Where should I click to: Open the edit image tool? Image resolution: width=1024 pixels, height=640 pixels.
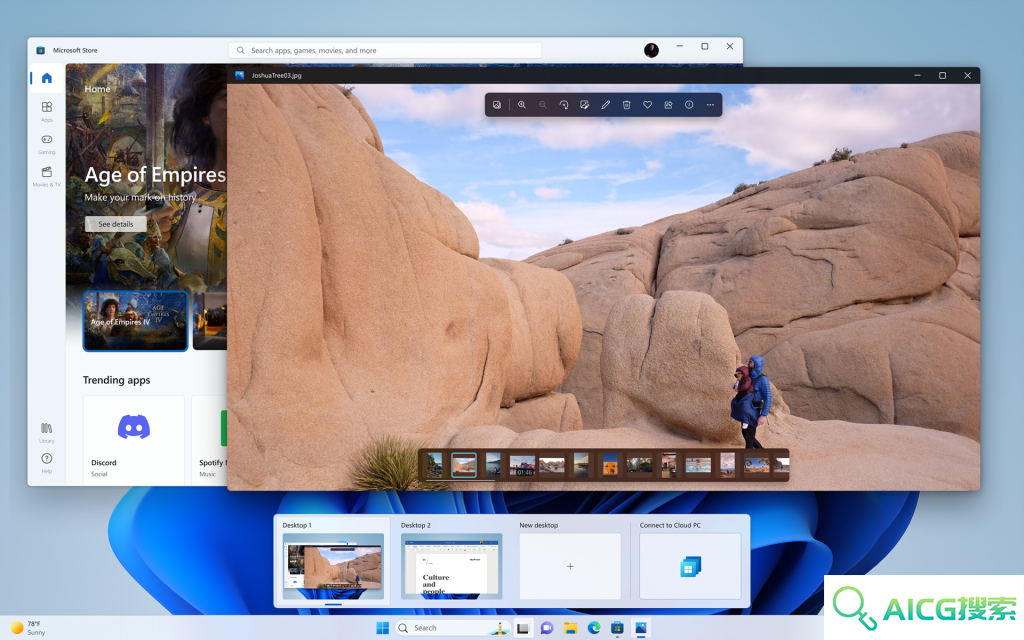click(584, 104)
